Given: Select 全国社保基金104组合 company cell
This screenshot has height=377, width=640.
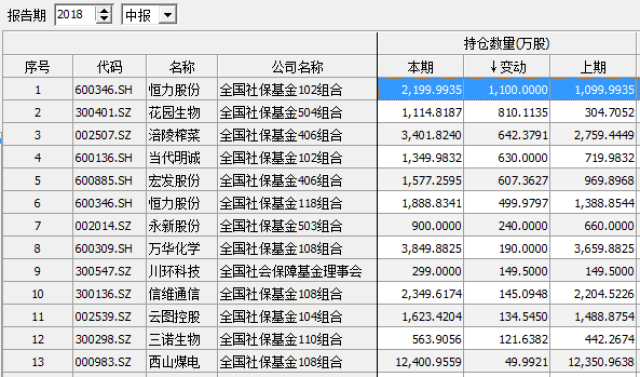Looking at the screenshot, I should pyautogui.click(x=298, y=316).
